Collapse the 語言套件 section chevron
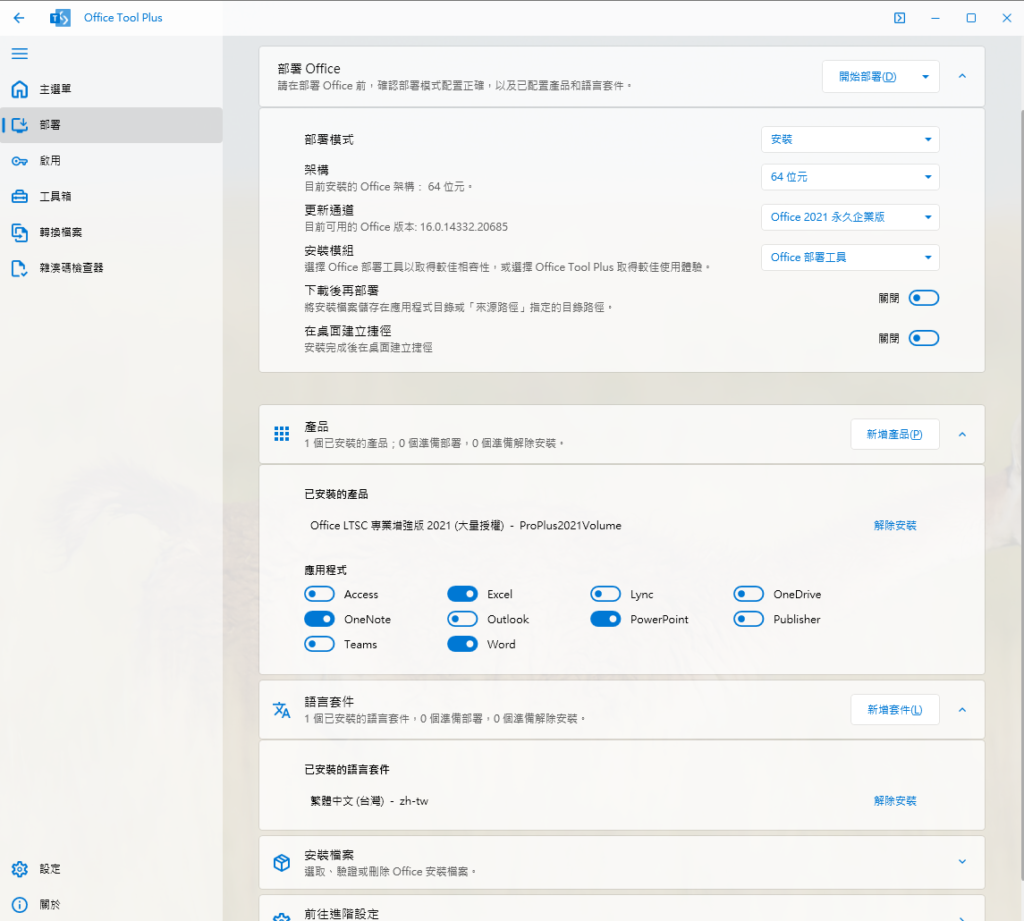 pos(962,710)
